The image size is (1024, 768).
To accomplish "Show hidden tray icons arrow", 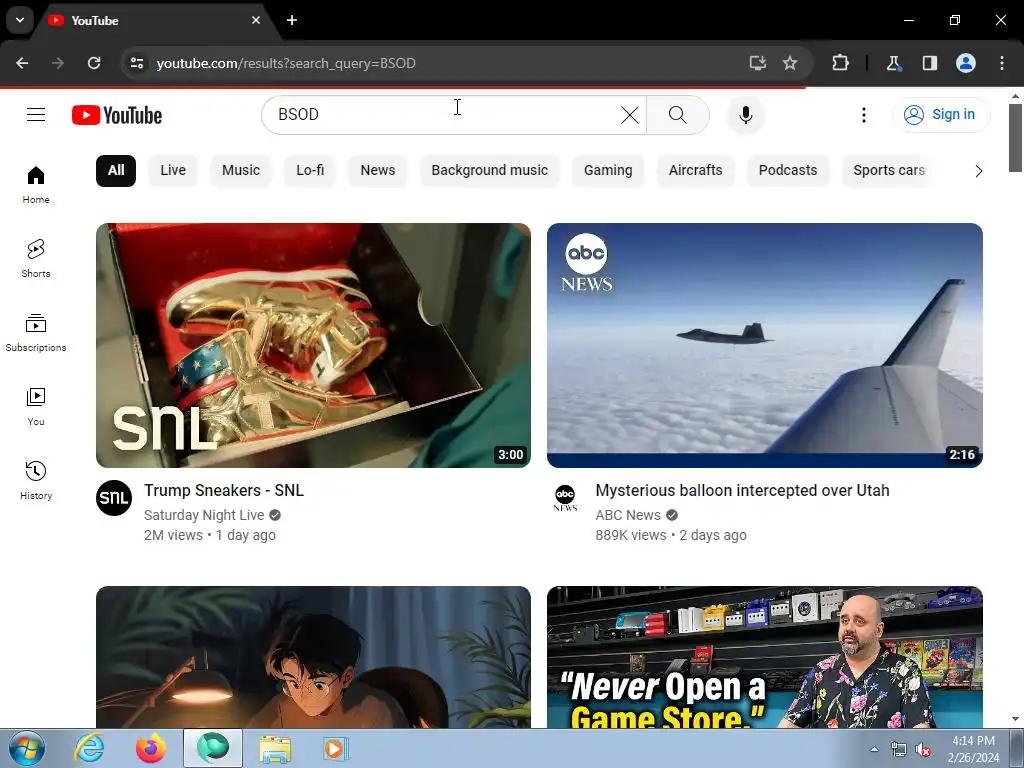I will [874, 750].
